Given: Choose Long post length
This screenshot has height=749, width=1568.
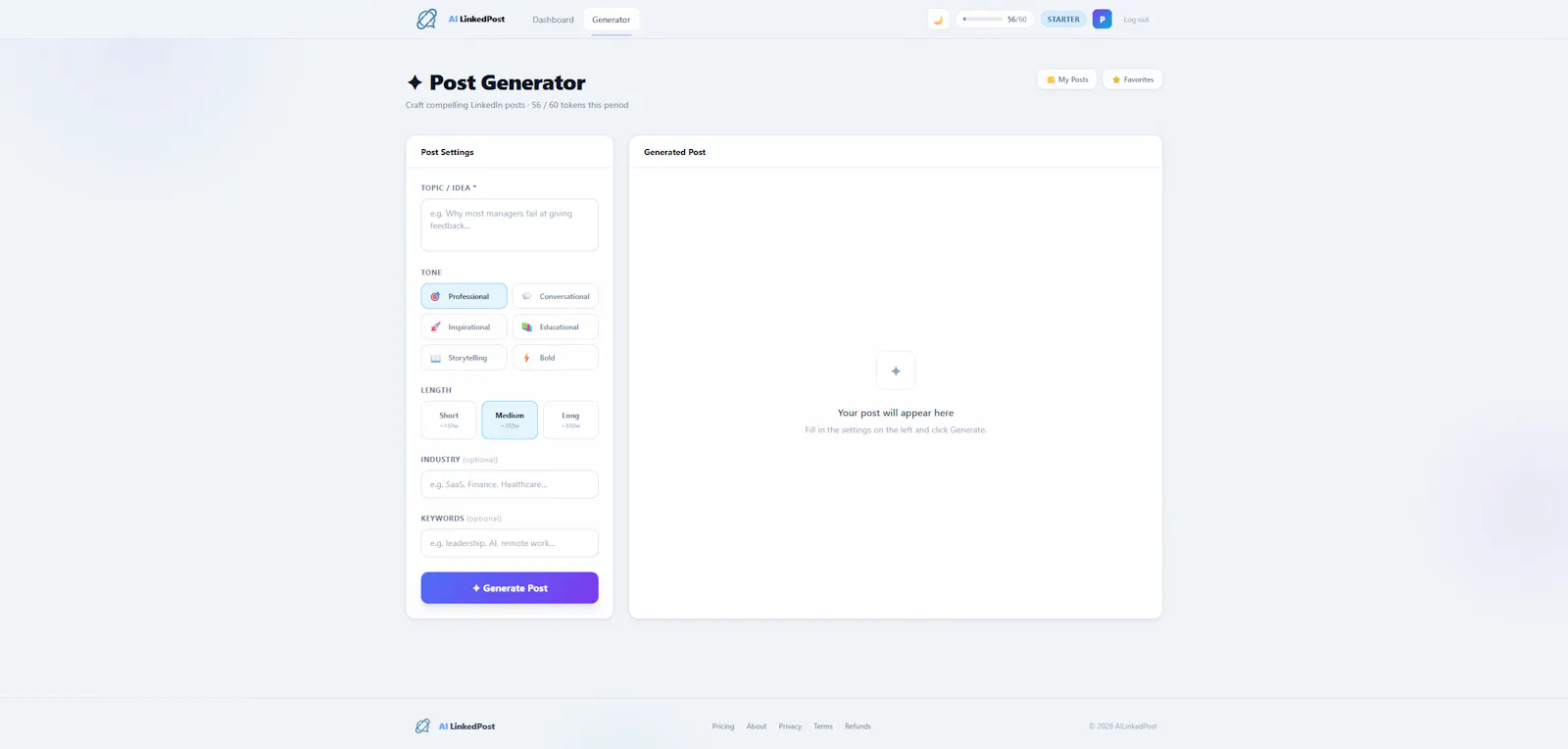Looking at the screenshot, I should click(x=570, y=420).
